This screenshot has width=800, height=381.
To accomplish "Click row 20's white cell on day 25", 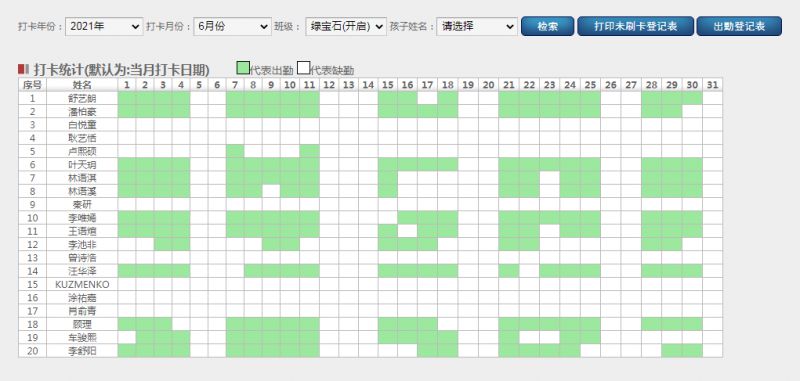I will point(590,350).
